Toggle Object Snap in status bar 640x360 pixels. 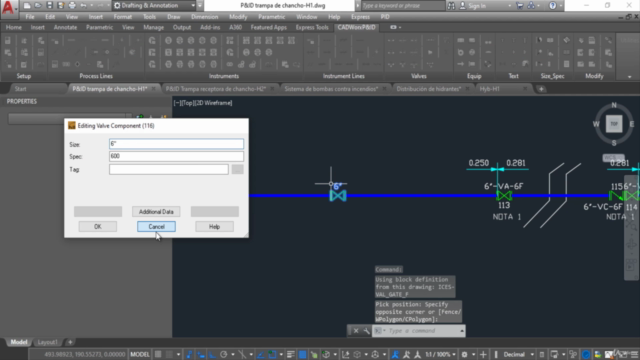[x=272, y=354]
